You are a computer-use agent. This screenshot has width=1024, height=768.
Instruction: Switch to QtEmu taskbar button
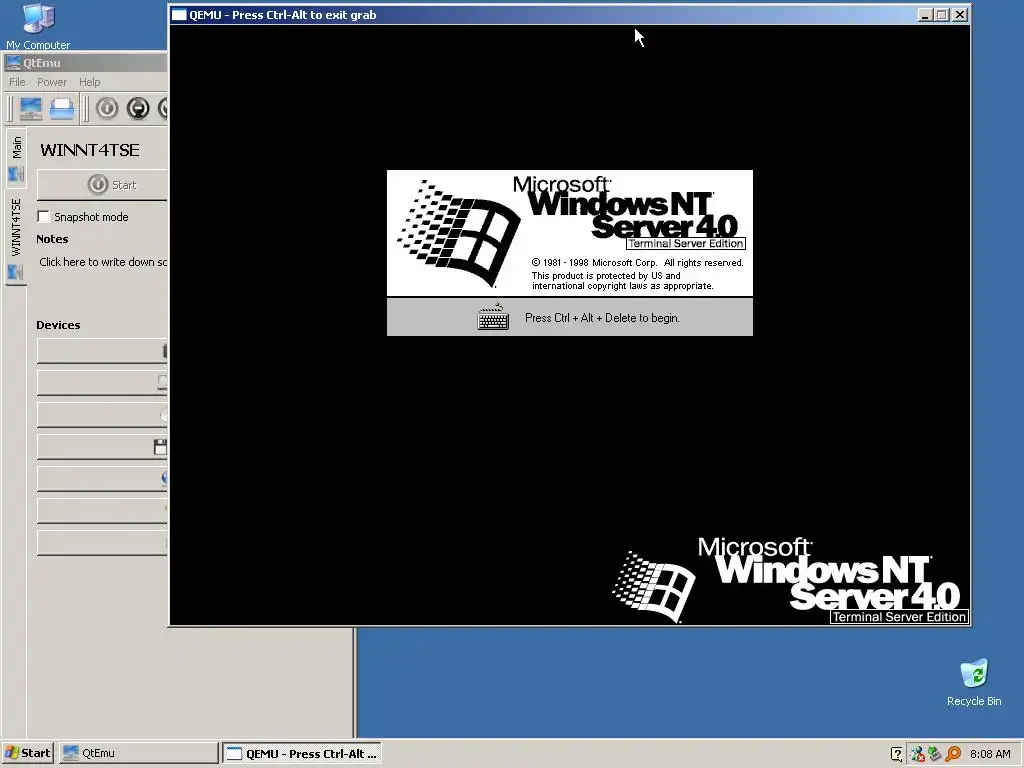pyautogui.click(x=138, y=753)
